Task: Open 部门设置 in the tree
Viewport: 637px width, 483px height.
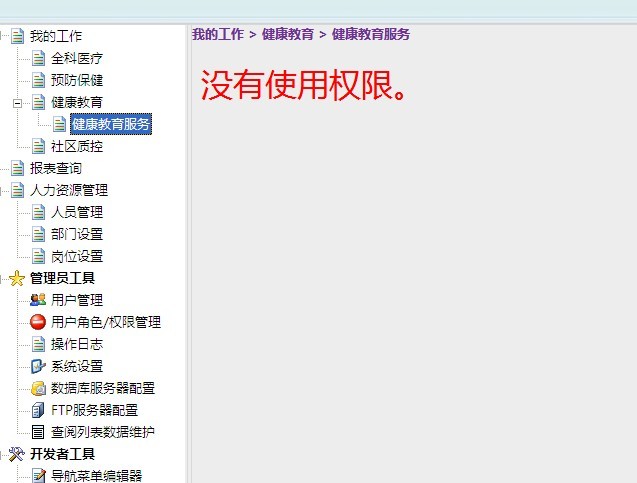Action: (x=77, y=234)
